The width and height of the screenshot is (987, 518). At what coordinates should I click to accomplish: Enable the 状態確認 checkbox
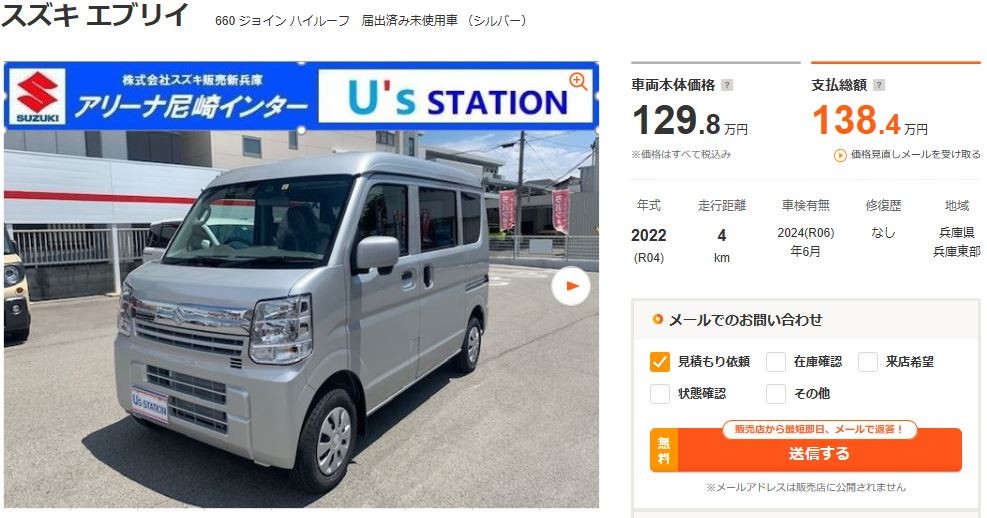pyautogui.click(x=660, y=393)
